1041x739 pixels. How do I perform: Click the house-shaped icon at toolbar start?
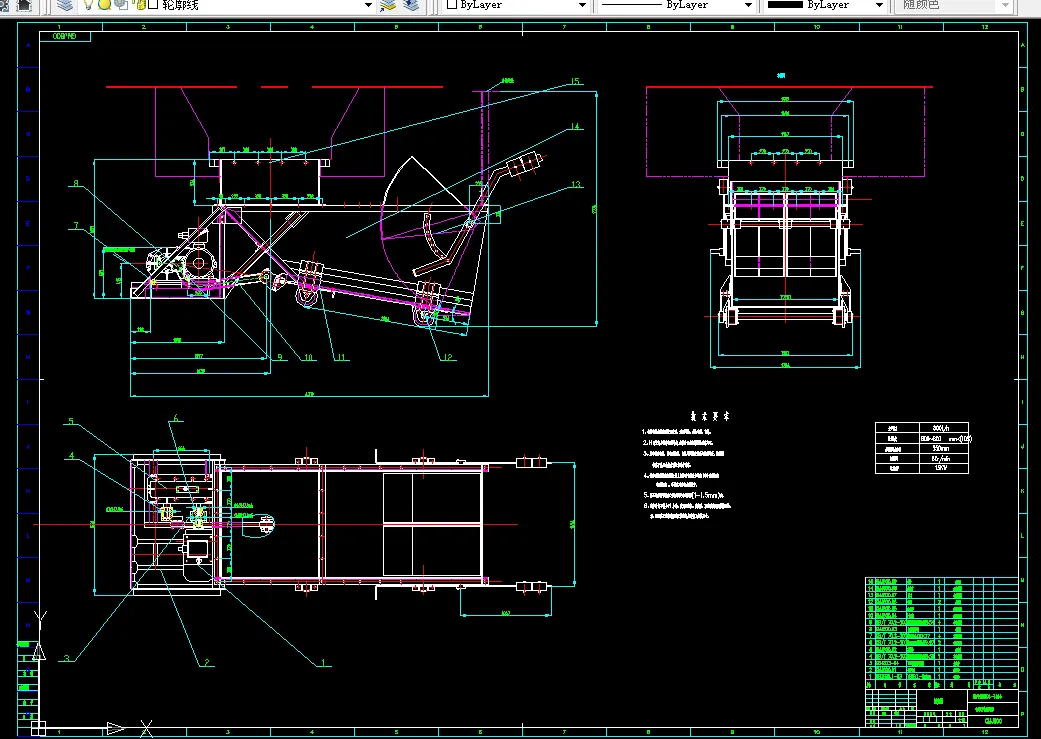[x=24, y=5]
